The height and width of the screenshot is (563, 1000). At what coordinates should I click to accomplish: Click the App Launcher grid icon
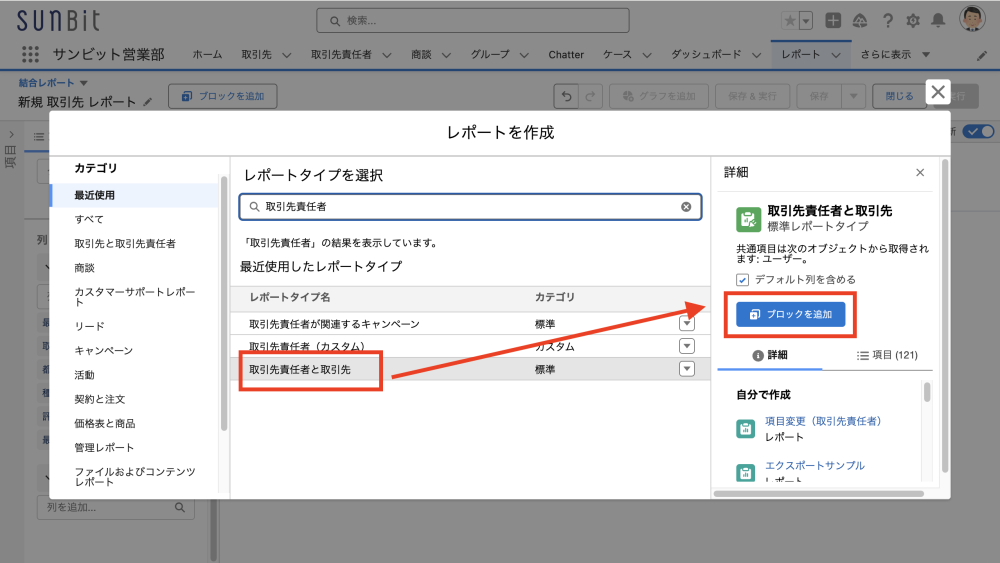30,54
